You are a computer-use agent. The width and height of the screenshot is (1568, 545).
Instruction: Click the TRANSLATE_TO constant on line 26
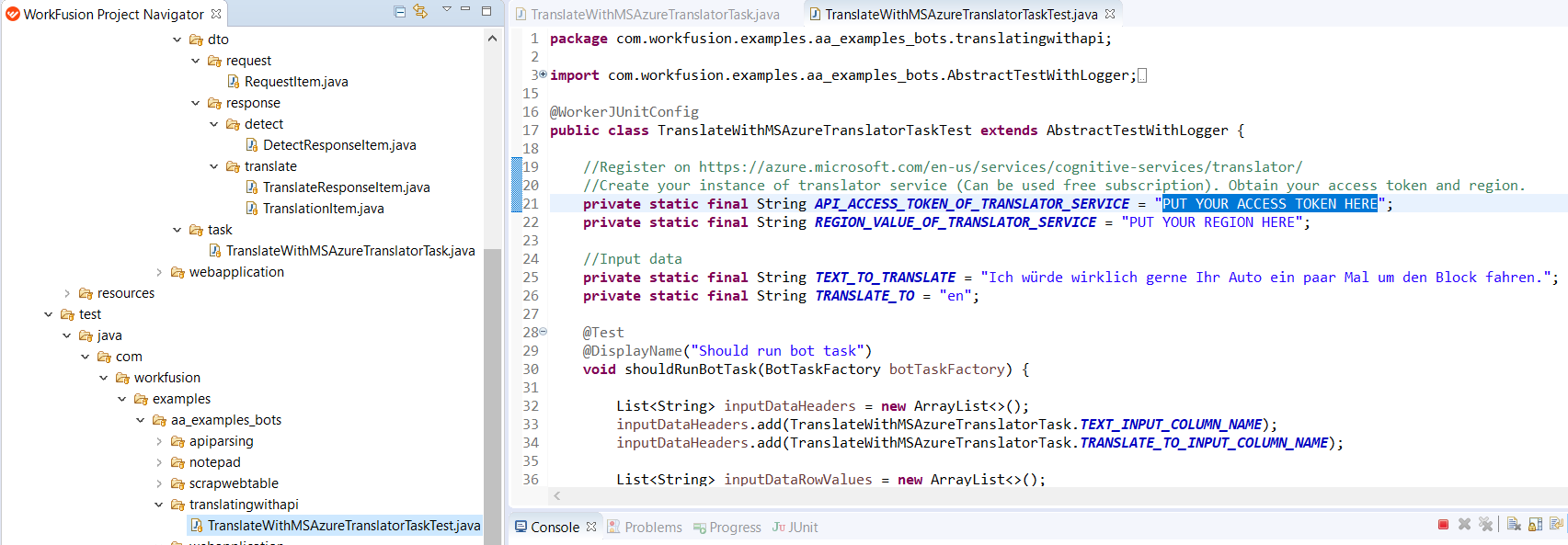[864, 296]
